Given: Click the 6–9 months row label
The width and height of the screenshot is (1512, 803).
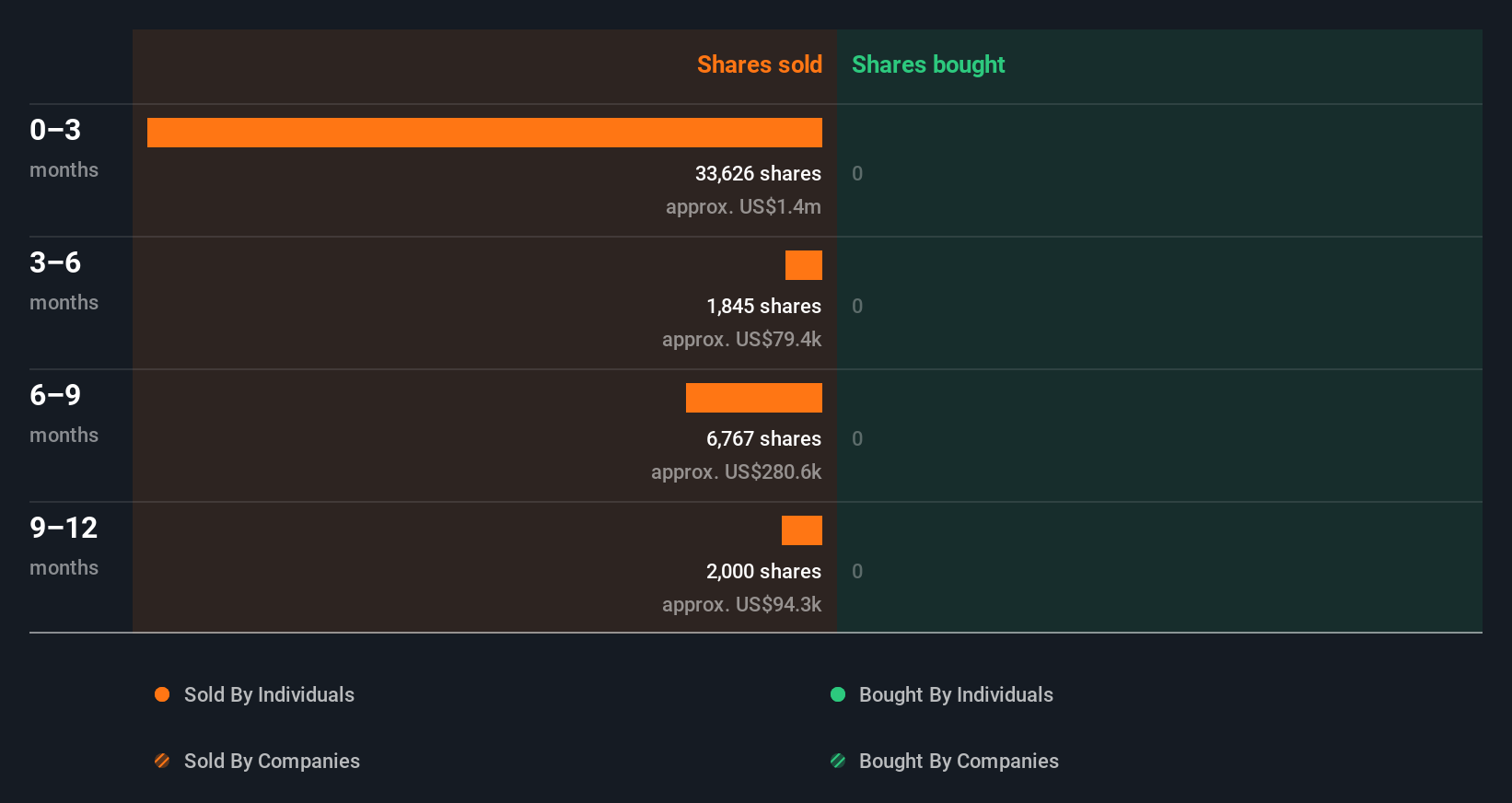Looking at the screenshot, I should pos(64,413).
